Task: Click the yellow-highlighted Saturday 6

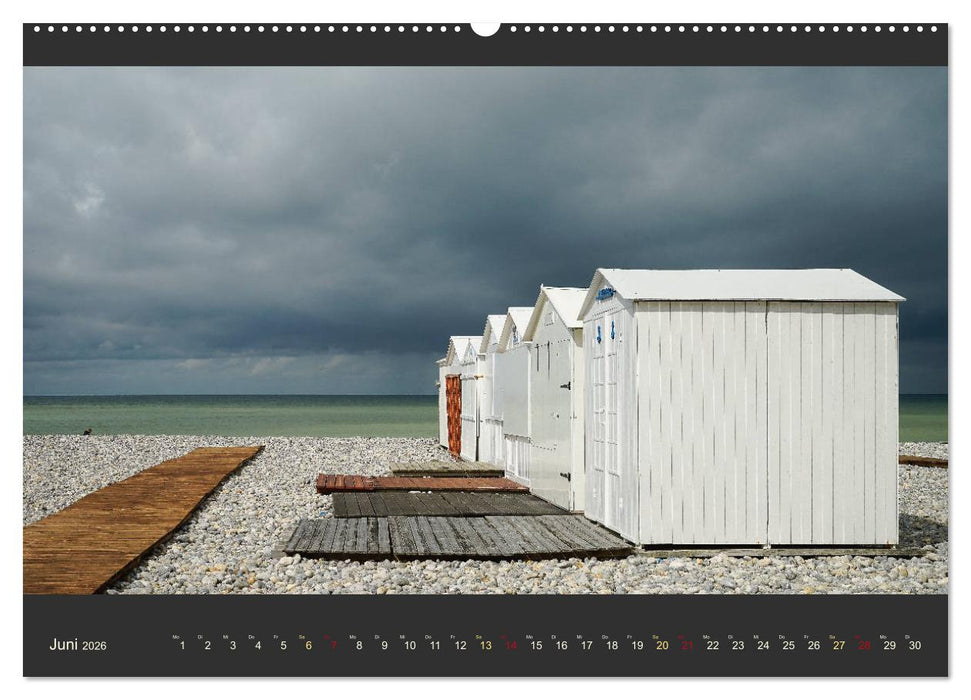Action: point(309,647)
